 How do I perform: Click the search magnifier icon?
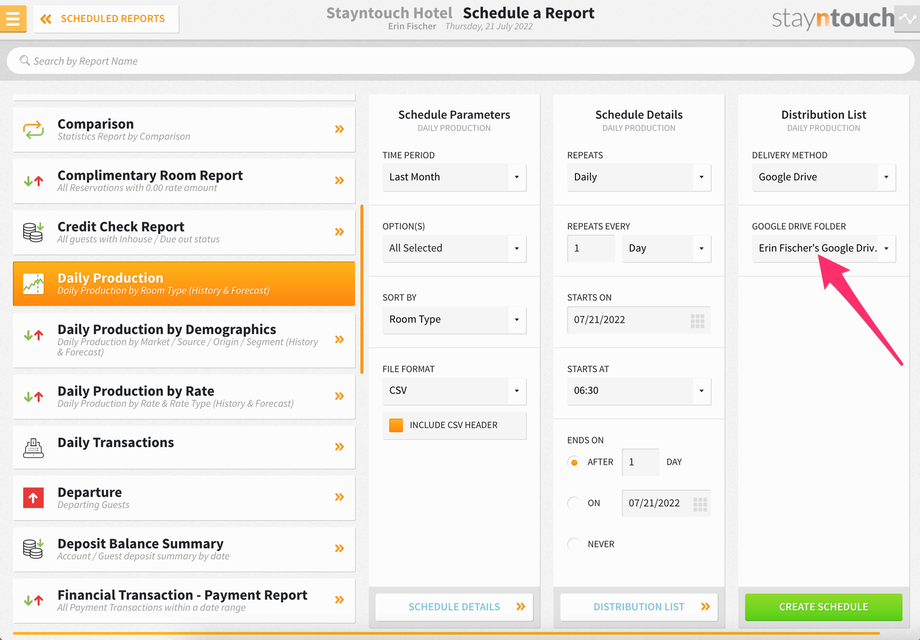[x=25, y=60]
